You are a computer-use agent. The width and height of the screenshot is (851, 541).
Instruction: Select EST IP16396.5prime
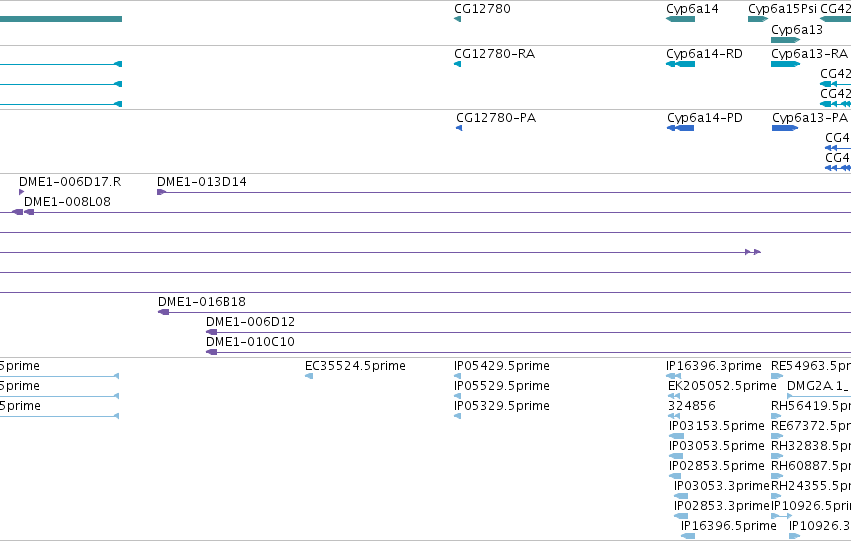pyautogui.click(x=729, y=526)
